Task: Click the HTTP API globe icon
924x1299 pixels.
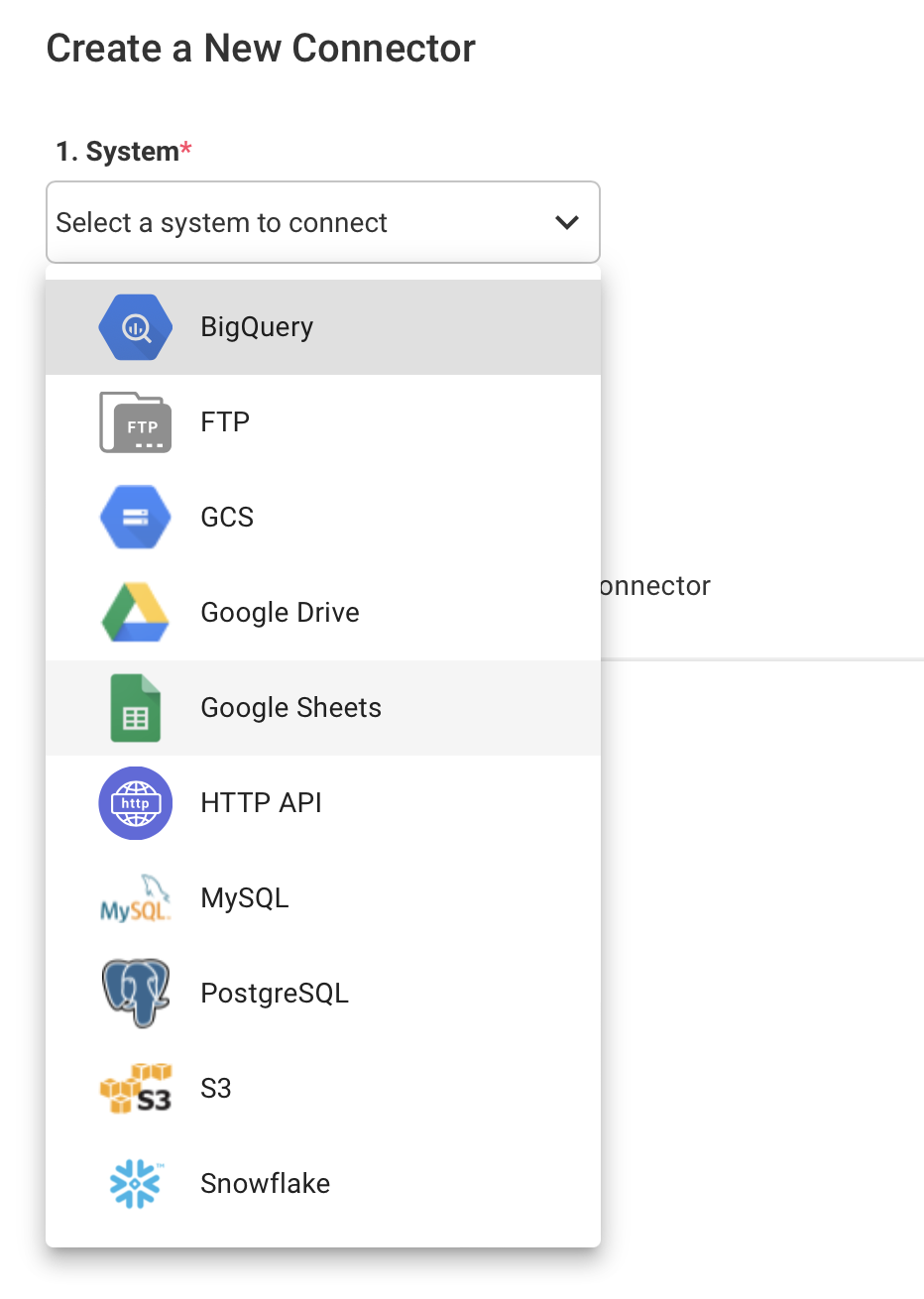Action: click(x=136, y=803)
